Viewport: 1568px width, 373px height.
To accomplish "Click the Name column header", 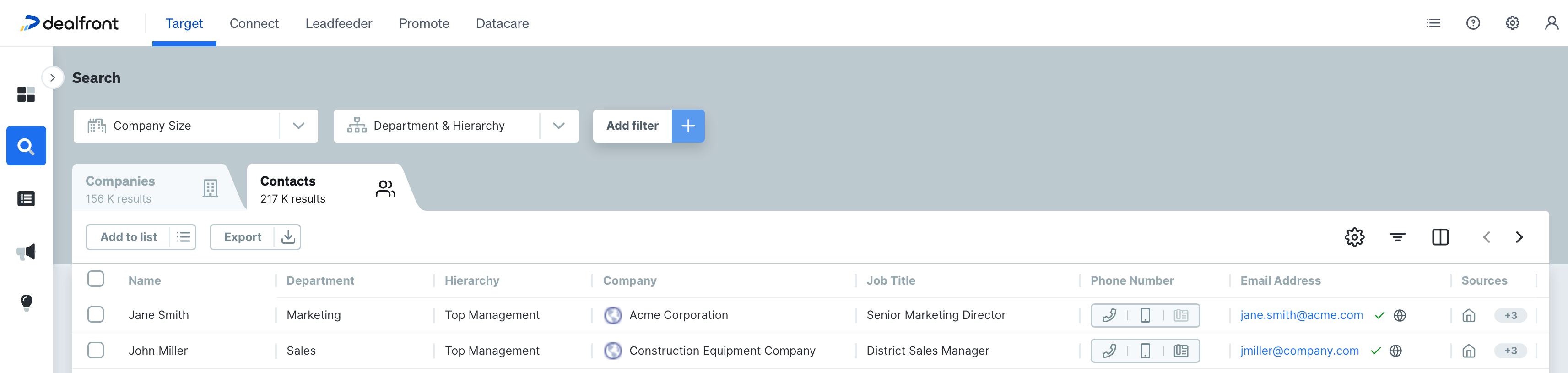I will pyautogui.click(x=144, y=280).
